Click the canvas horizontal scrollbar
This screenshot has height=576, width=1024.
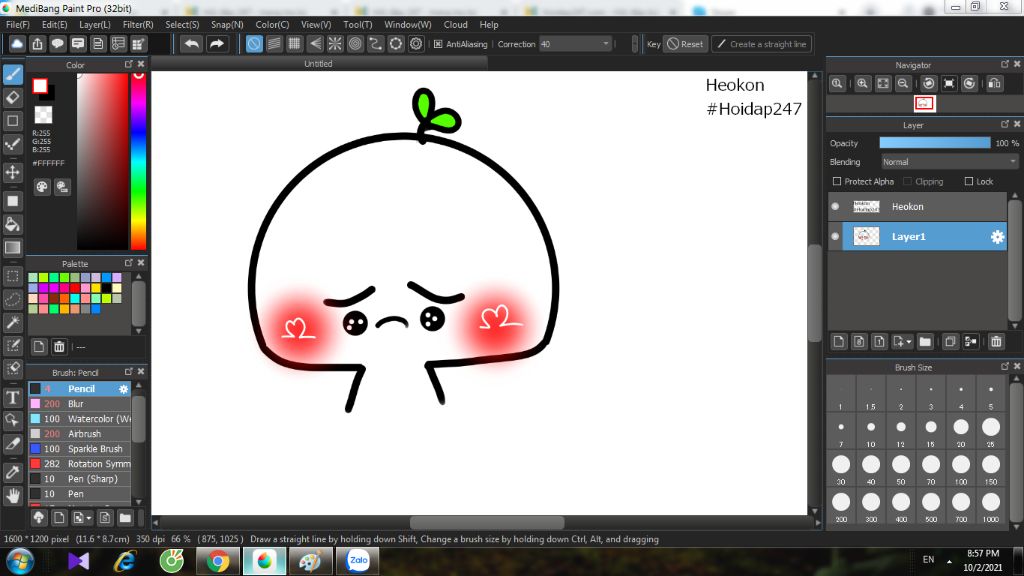(x=487, y=522)
